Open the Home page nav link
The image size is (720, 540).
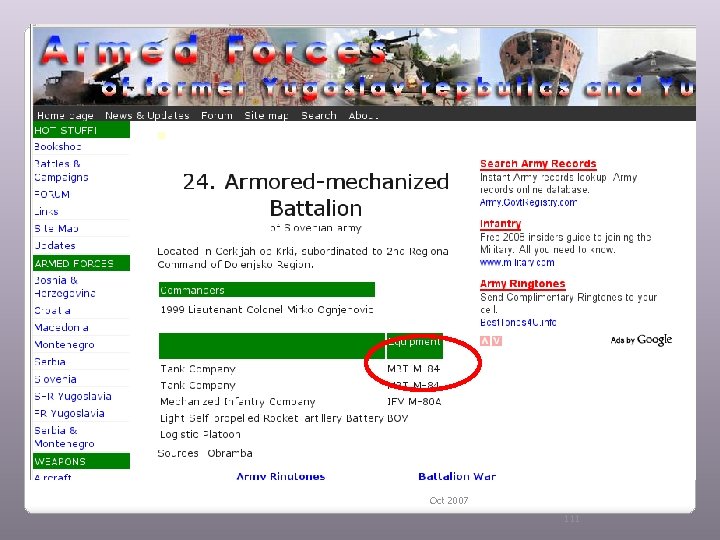tap(65, 115)
